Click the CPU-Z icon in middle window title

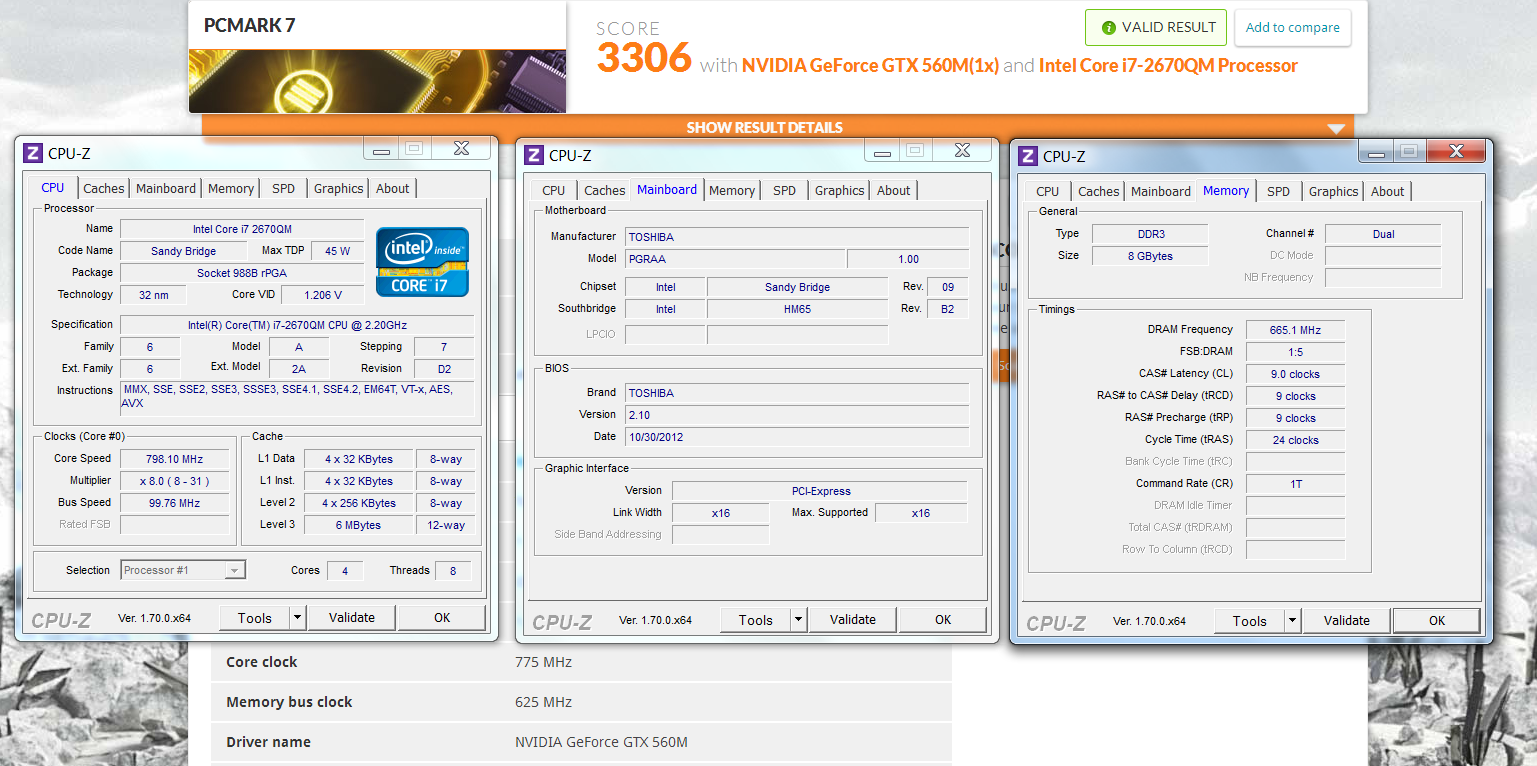[x=534, y=155]
